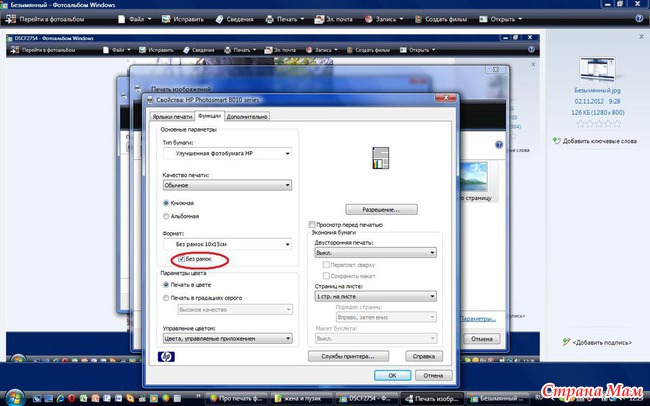650x406 pixels.
Task: Click Создать фильм in the DSCF2754 window toolbar
Action: 368,50
